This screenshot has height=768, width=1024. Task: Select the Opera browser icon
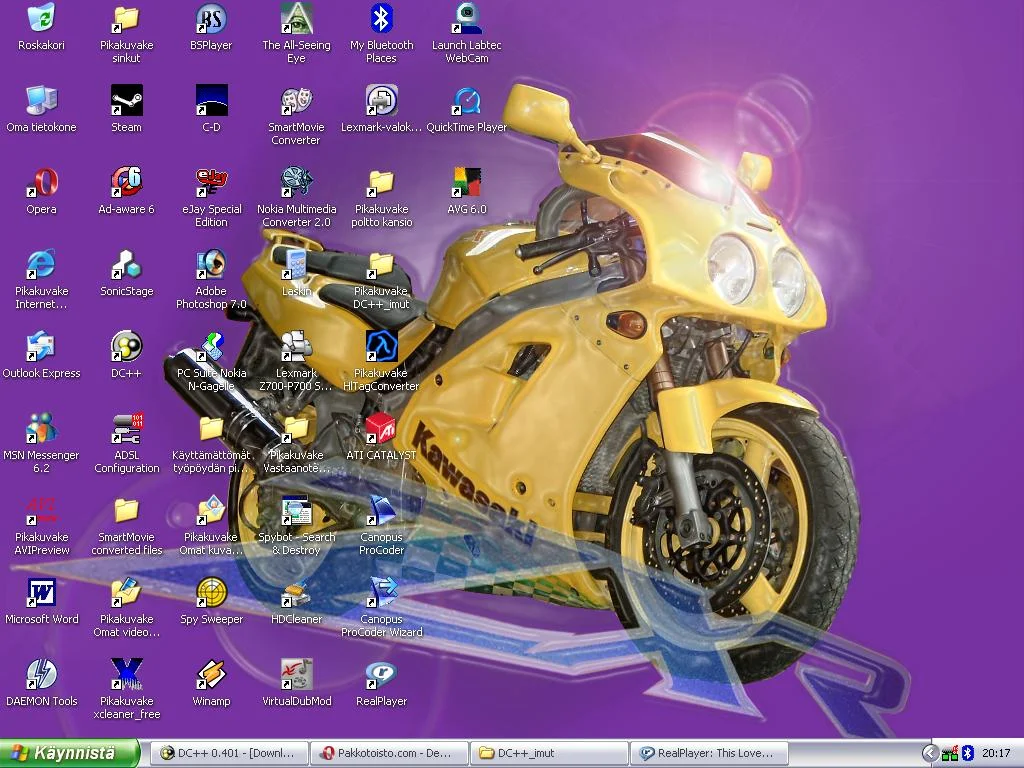41,183
